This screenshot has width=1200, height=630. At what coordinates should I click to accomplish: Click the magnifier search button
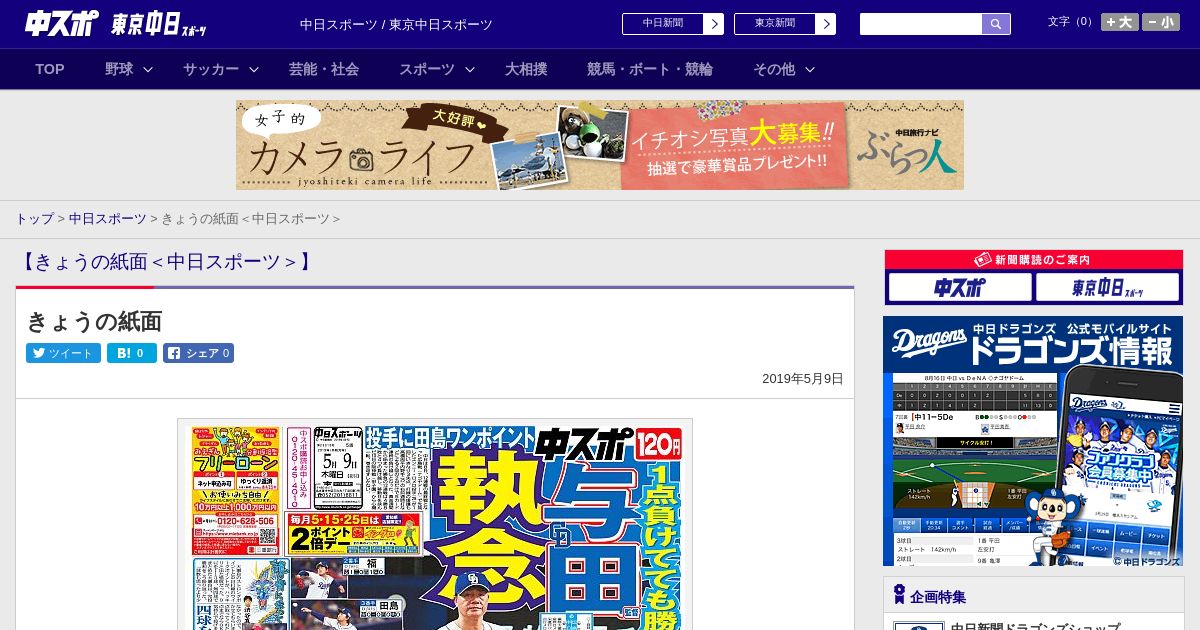pos(996,24)
